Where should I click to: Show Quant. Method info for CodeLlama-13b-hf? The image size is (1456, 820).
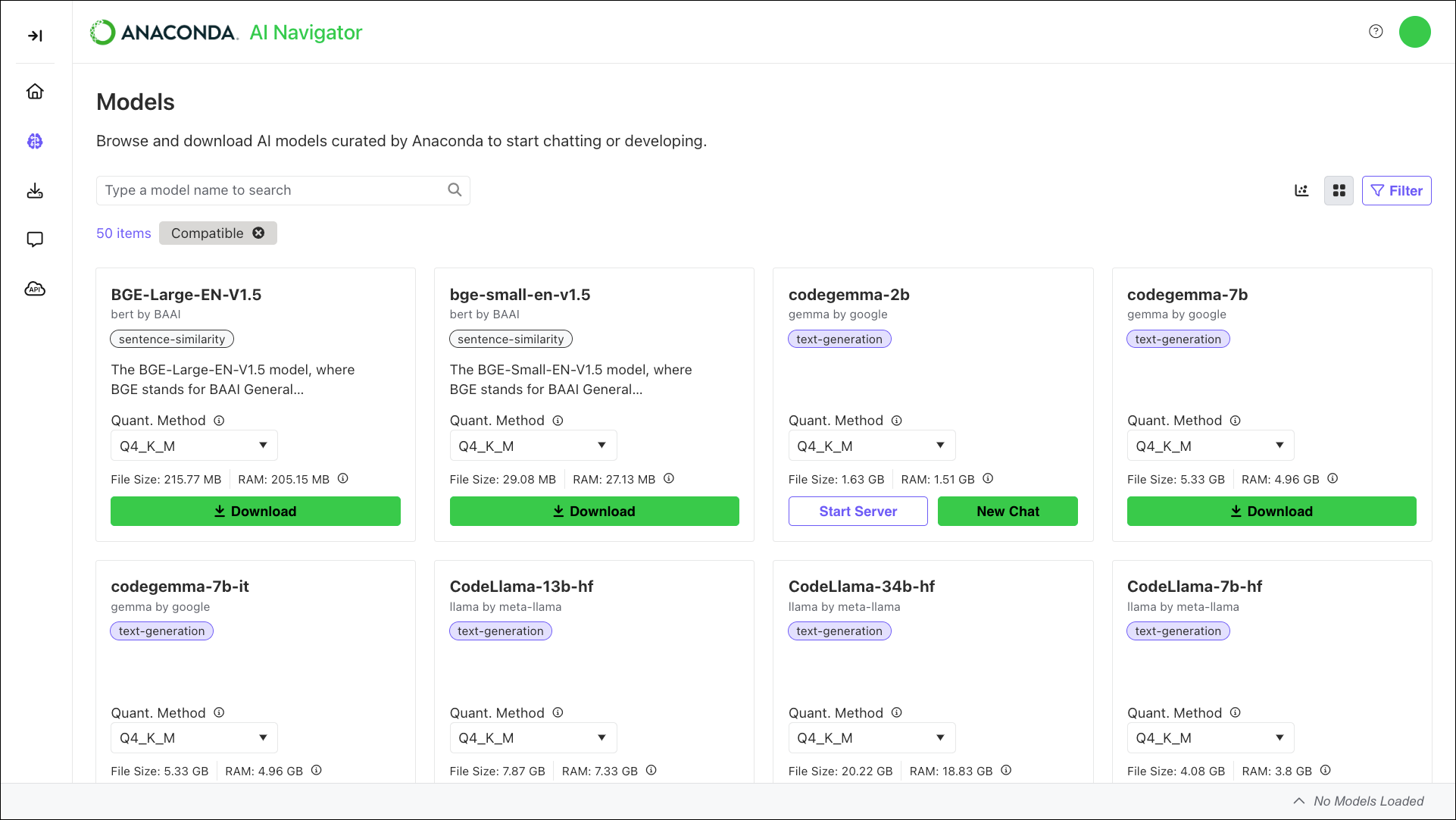tap(558, 712)
